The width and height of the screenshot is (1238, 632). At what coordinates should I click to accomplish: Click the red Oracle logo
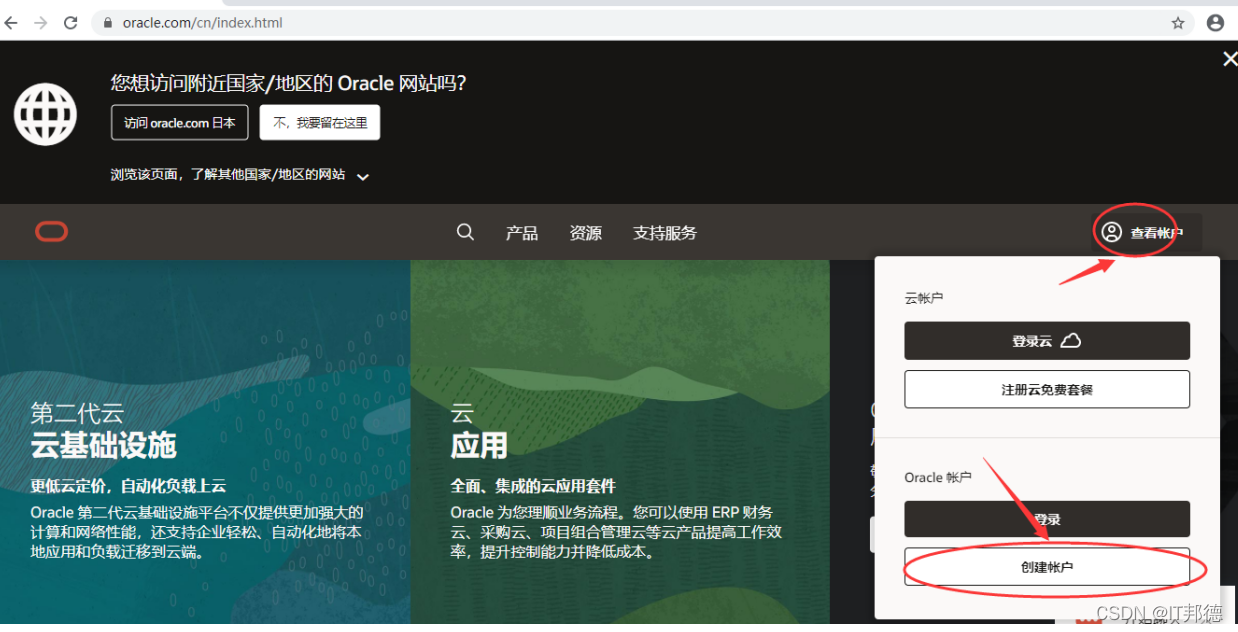click(x=52, y=232)
